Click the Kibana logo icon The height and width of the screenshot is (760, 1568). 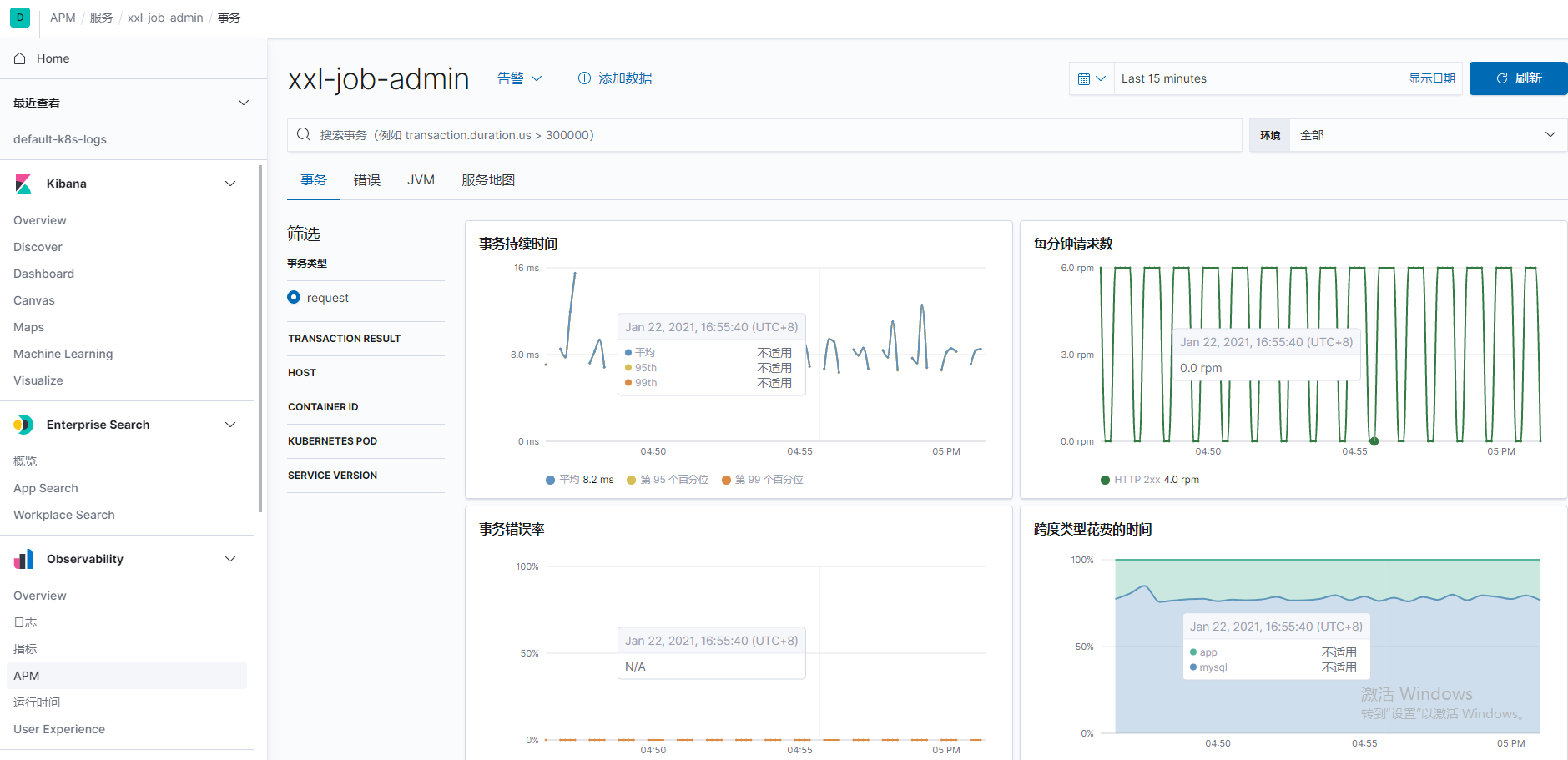23,184
